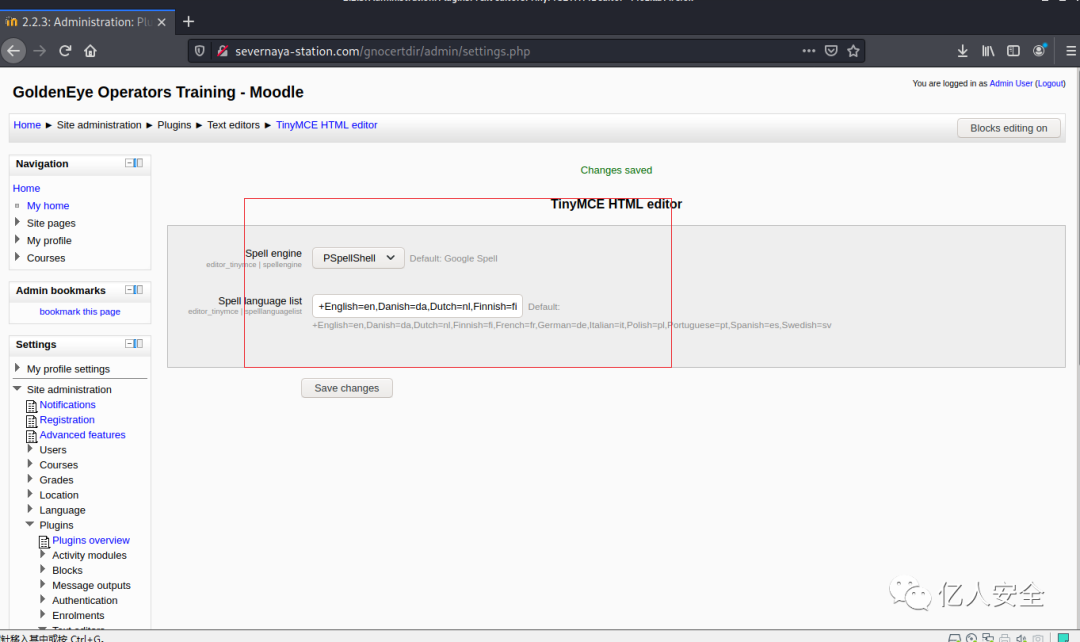Expand Users under Site administration
Image resolution: width=1080 pixels, height=642 pixels.
click(x=30, y=448)
